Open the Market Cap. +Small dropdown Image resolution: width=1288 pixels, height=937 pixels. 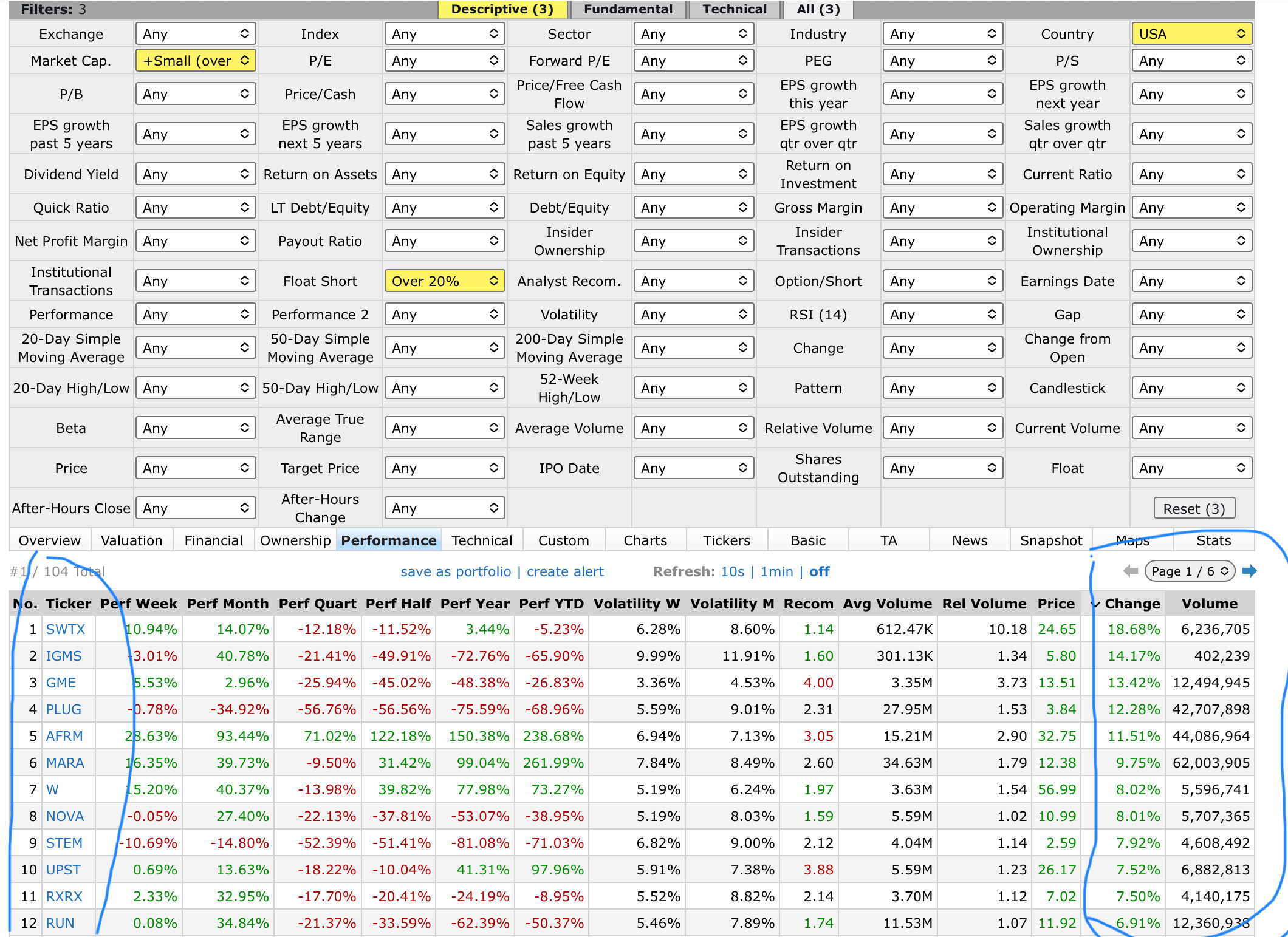pyautogui.click(x=196, y=61)
